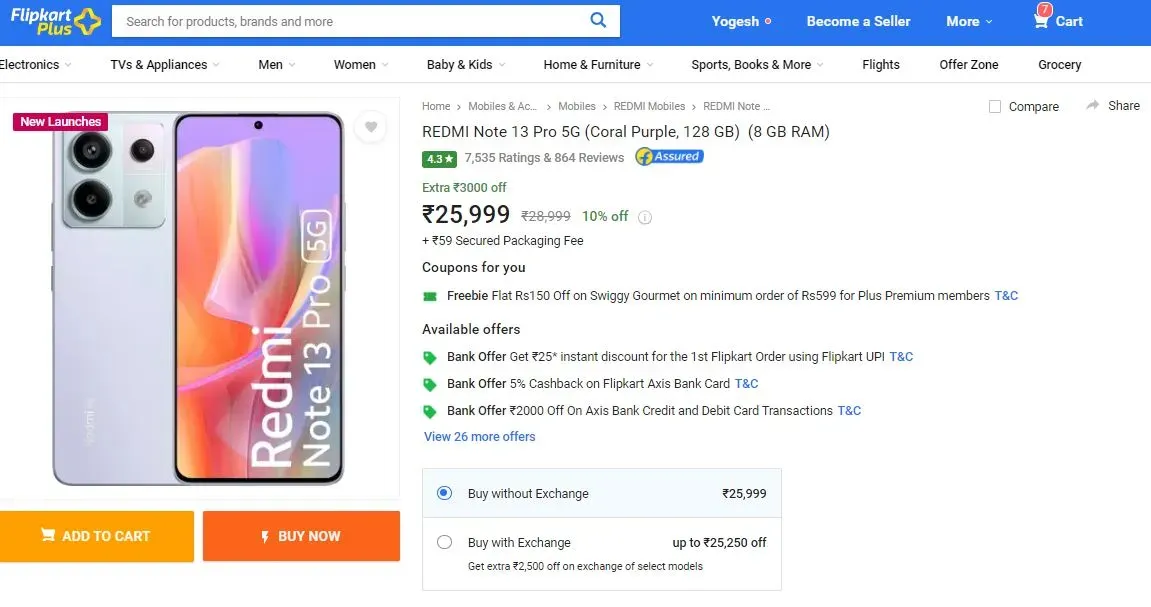The width and height of the screenshot is (1151, 607).
Task: Click the Flipkart Assured badge
Action: [x=669, y=156]
